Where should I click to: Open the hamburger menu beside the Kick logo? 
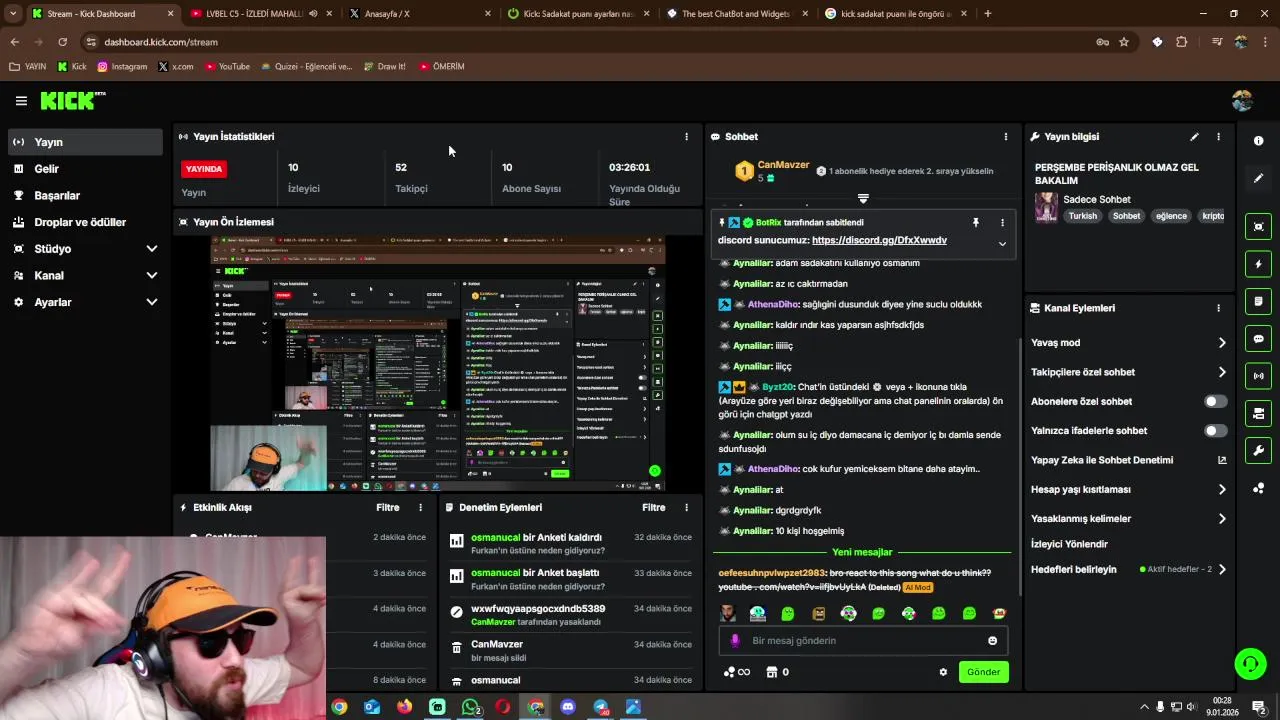click(21, 100)
